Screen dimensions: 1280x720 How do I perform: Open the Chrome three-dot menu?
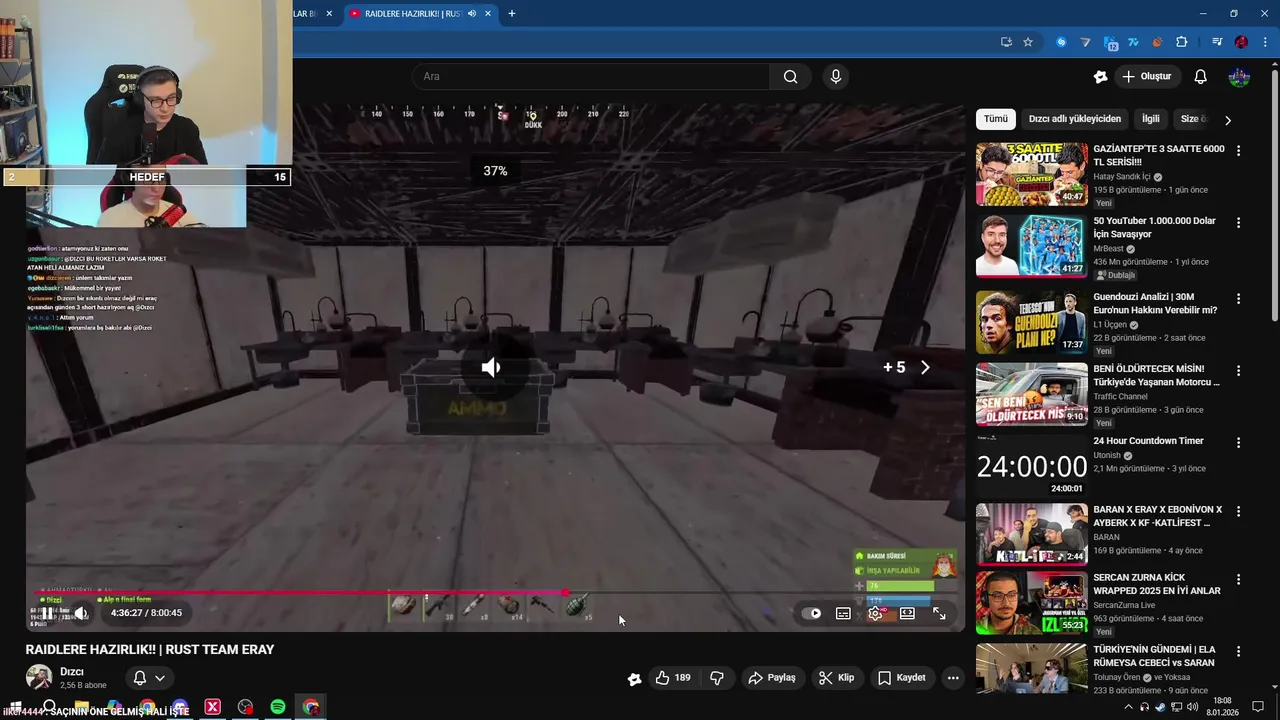1265,42
